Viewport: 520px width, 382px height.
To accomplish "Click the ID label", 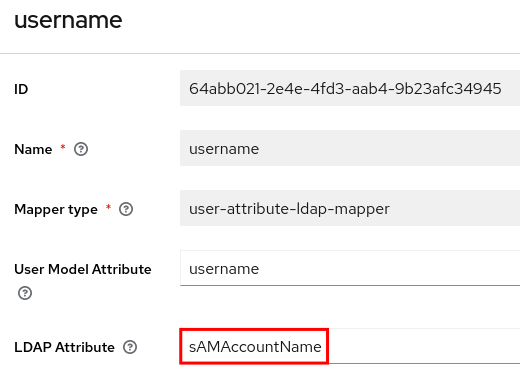I will tap(21, 89).
